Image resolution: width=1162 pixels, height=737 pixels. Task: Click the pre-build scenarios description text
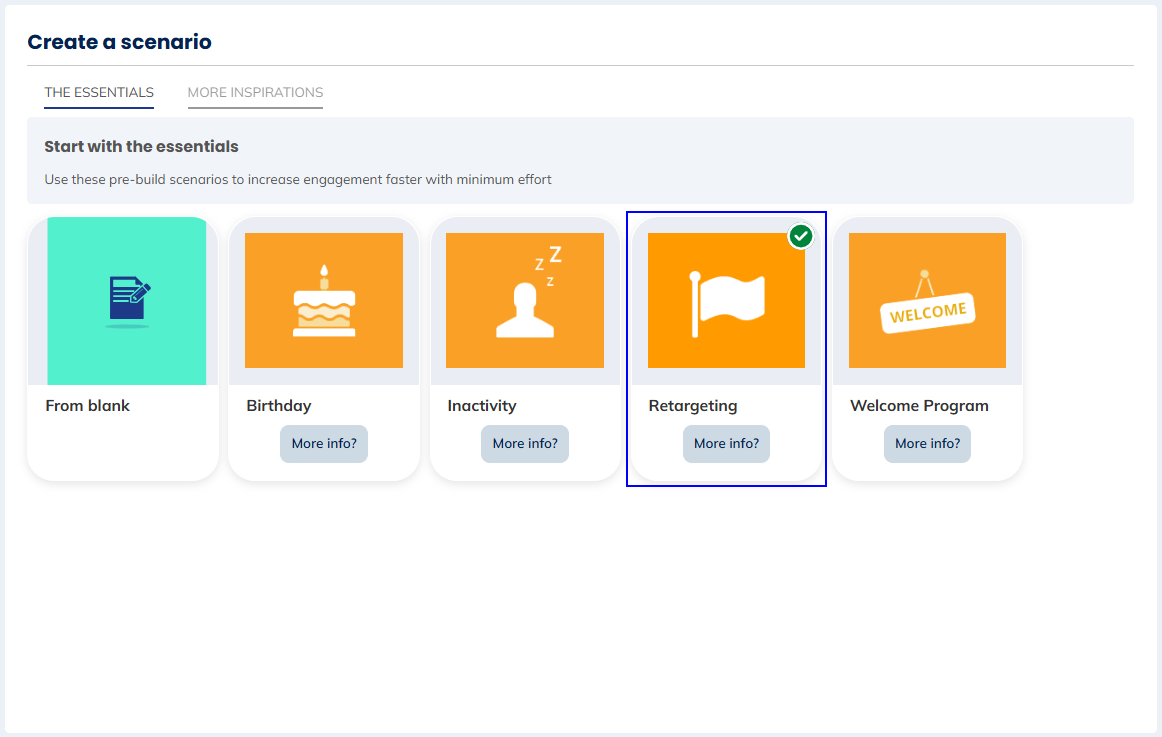pyautogui.click(x=298, y=180)
